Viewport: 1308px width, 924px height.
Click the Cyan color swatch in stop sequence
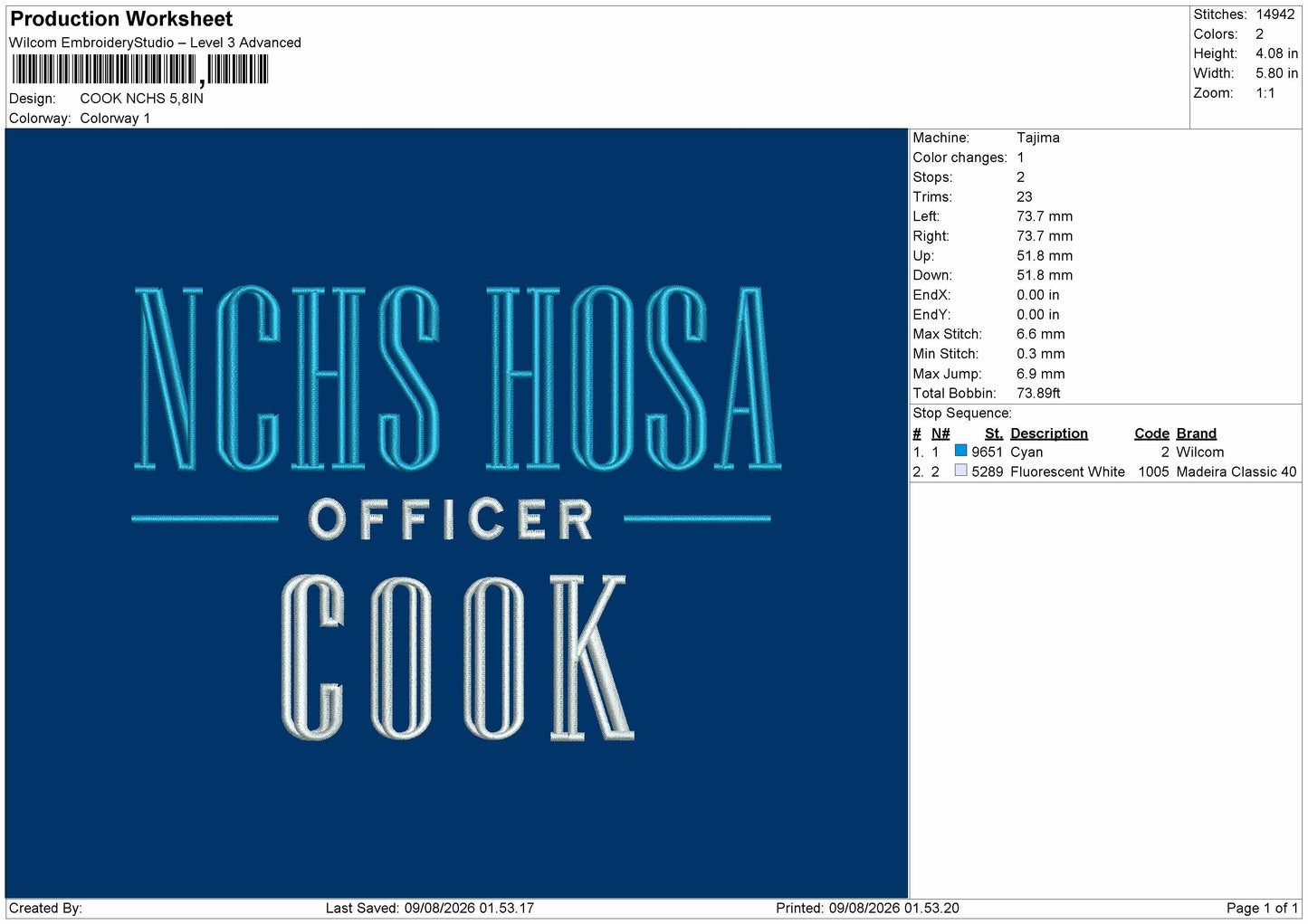(960, 451)
